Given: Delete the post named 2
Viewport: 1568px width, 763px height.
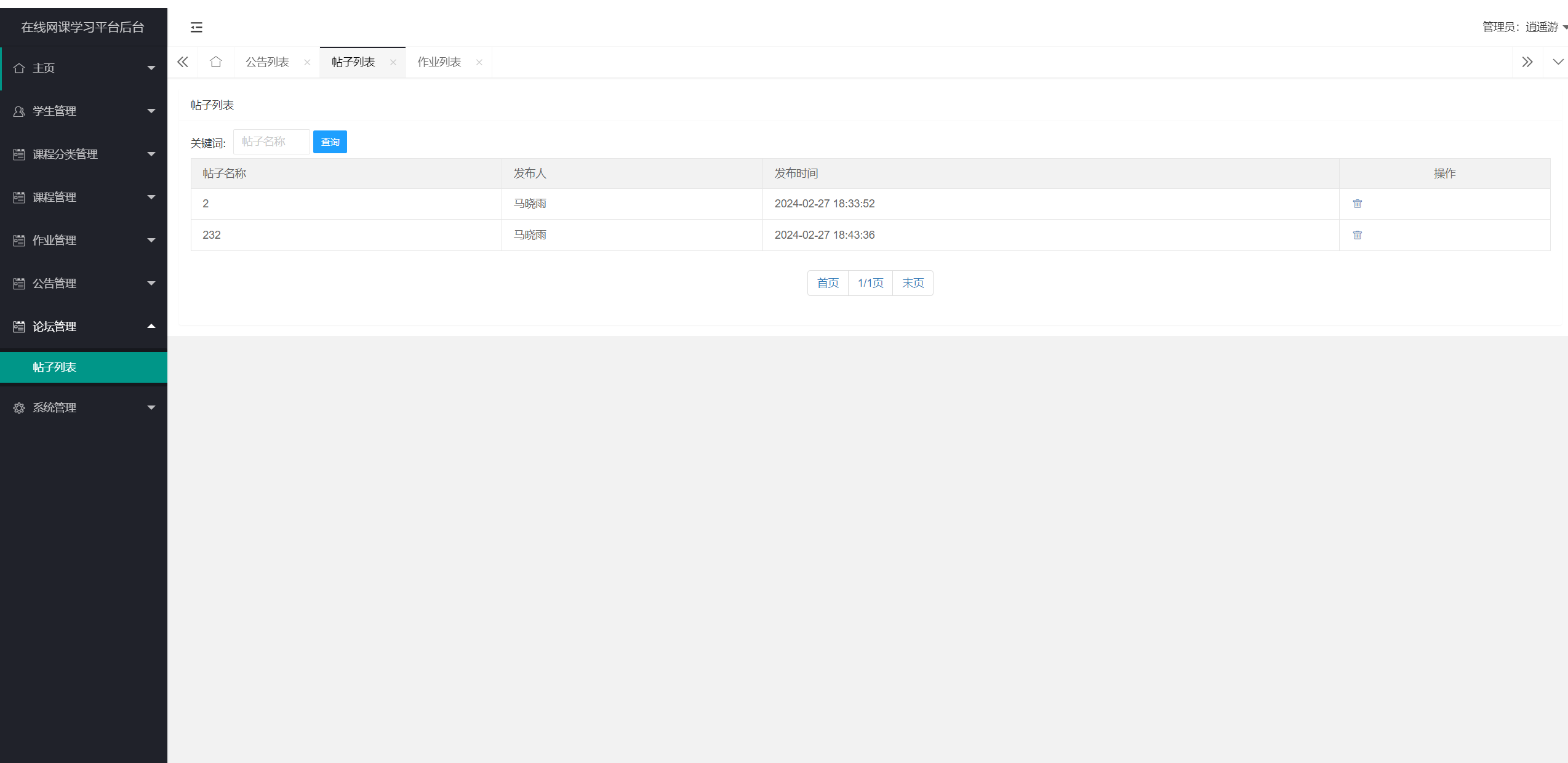Looking at the screenshot, I should click(1357, 204).
